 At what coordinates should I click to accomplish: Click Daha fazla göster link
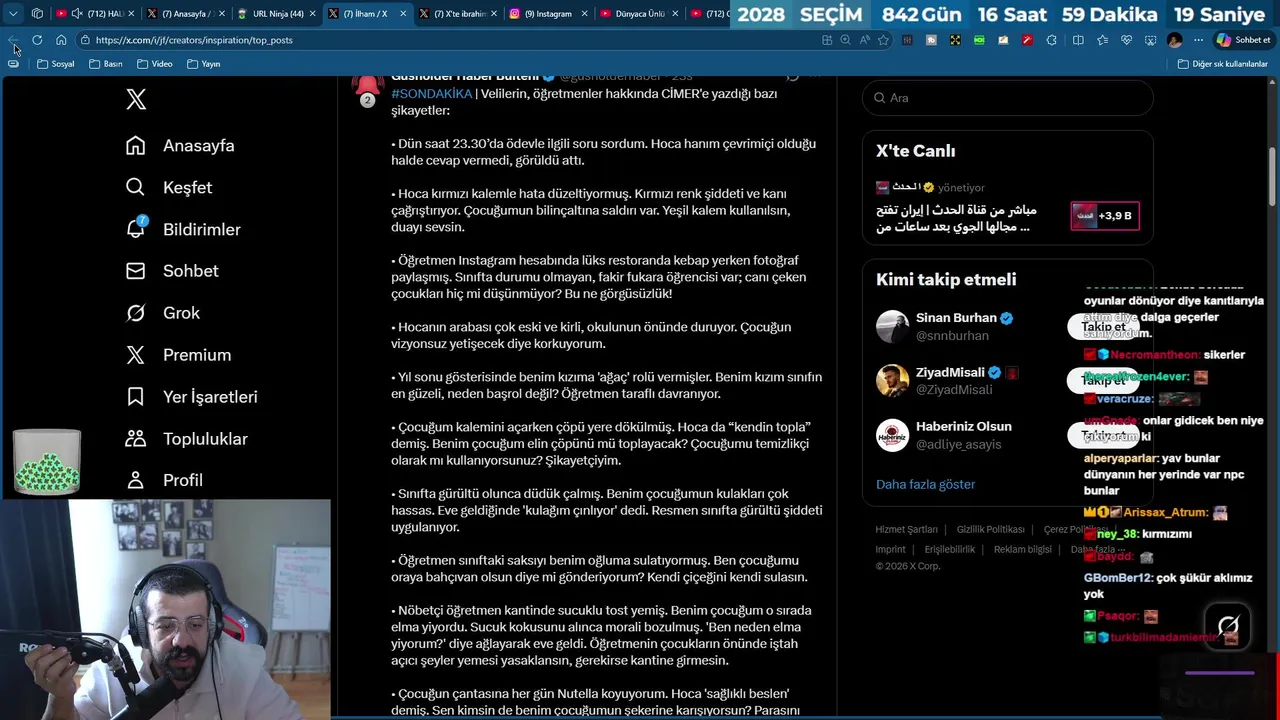(925, 484)
